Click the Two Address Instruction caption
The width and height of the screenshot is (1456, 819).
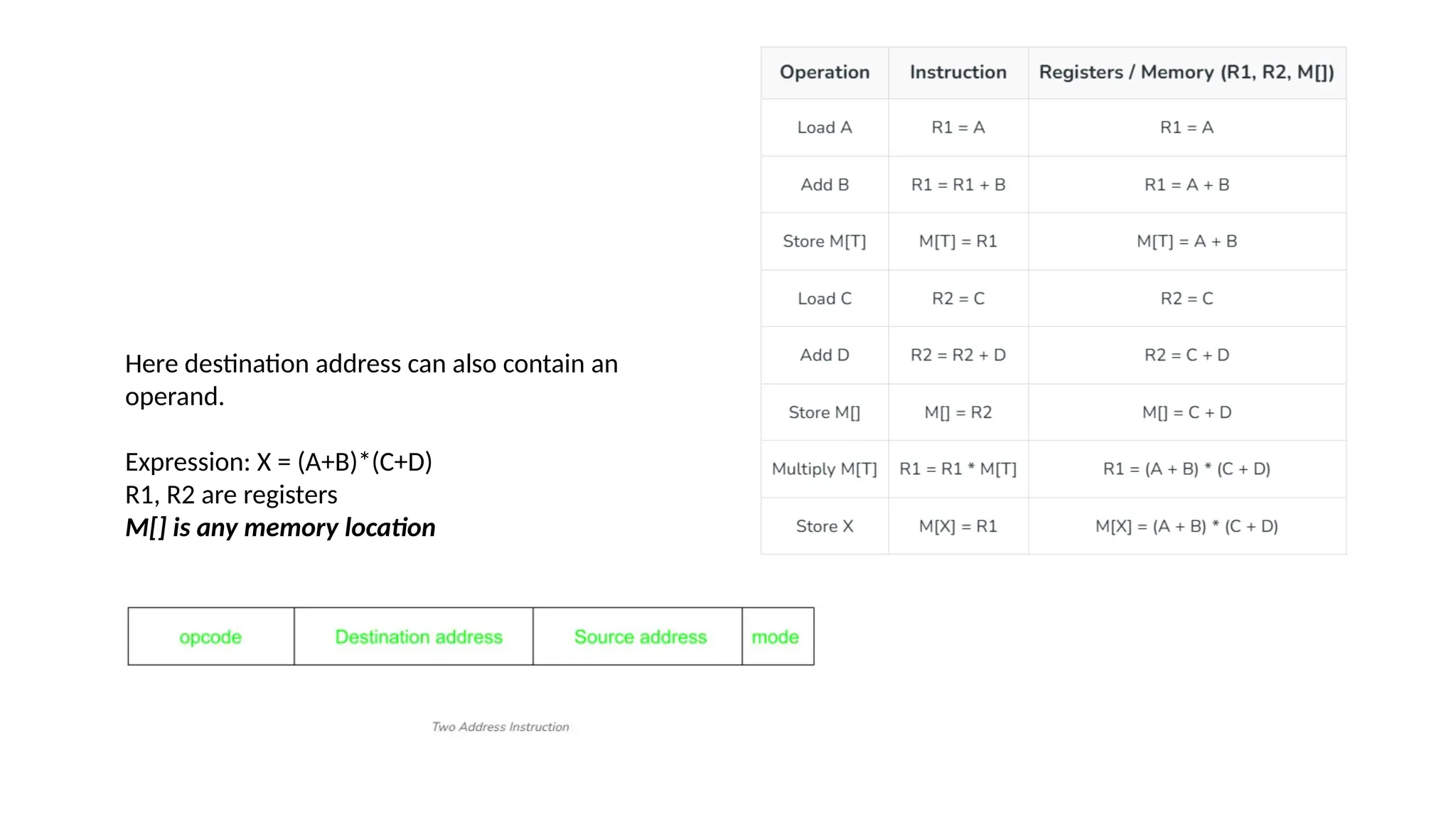tap(500, 727)
